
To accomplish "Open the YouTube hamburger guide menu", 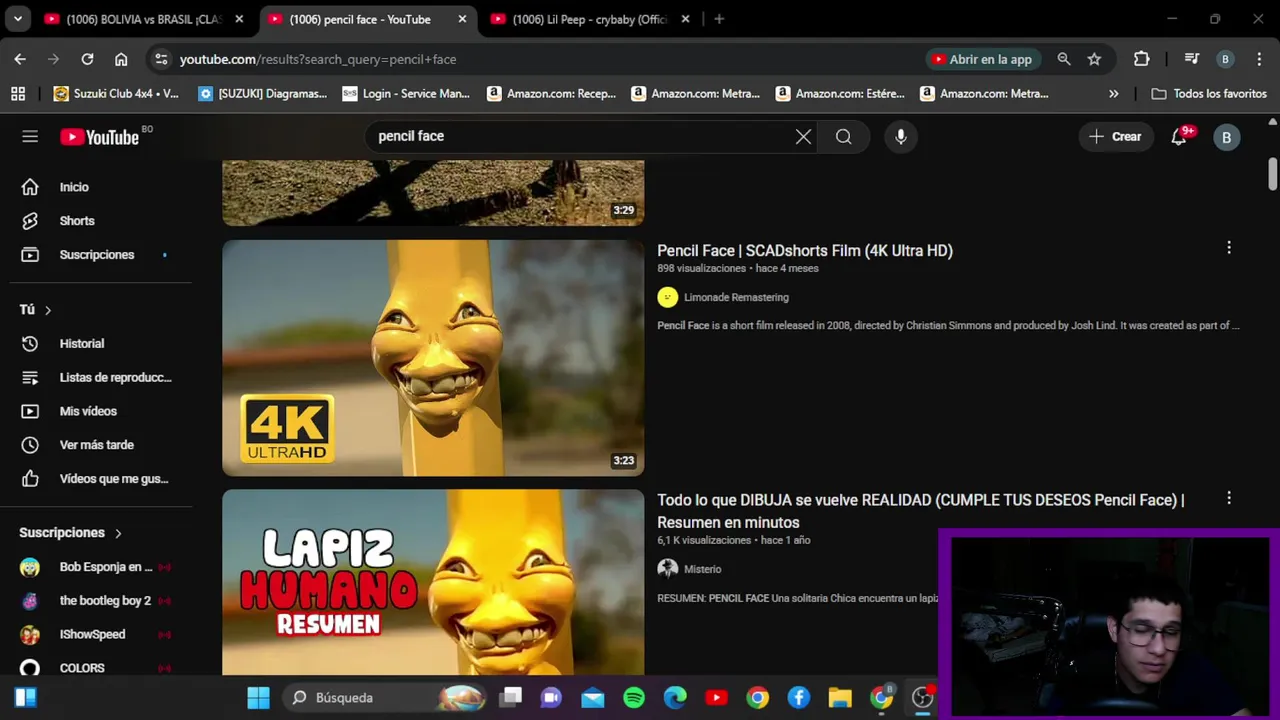I will [x=30, y=137].
